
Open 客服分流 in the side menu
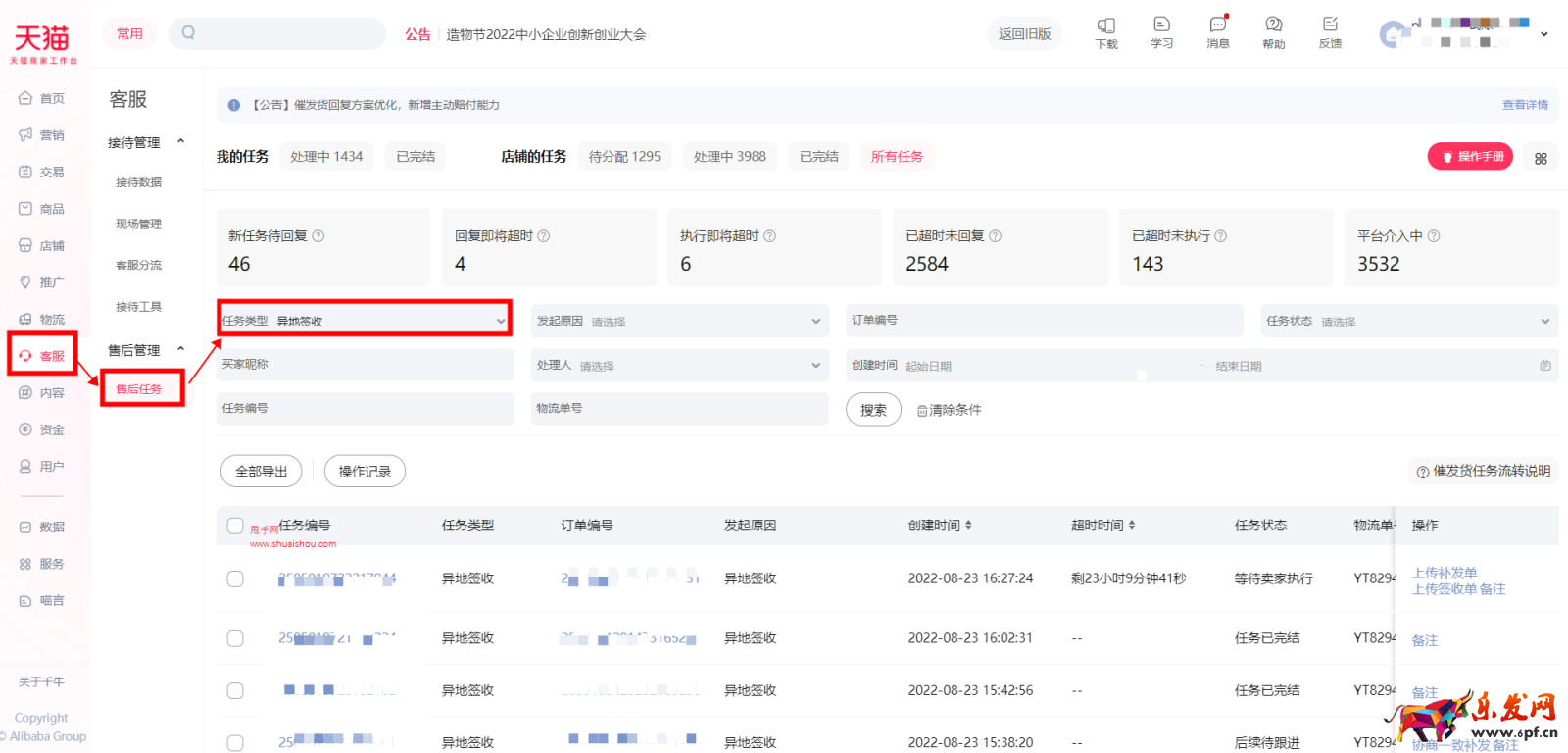click(x=139, y=266)
